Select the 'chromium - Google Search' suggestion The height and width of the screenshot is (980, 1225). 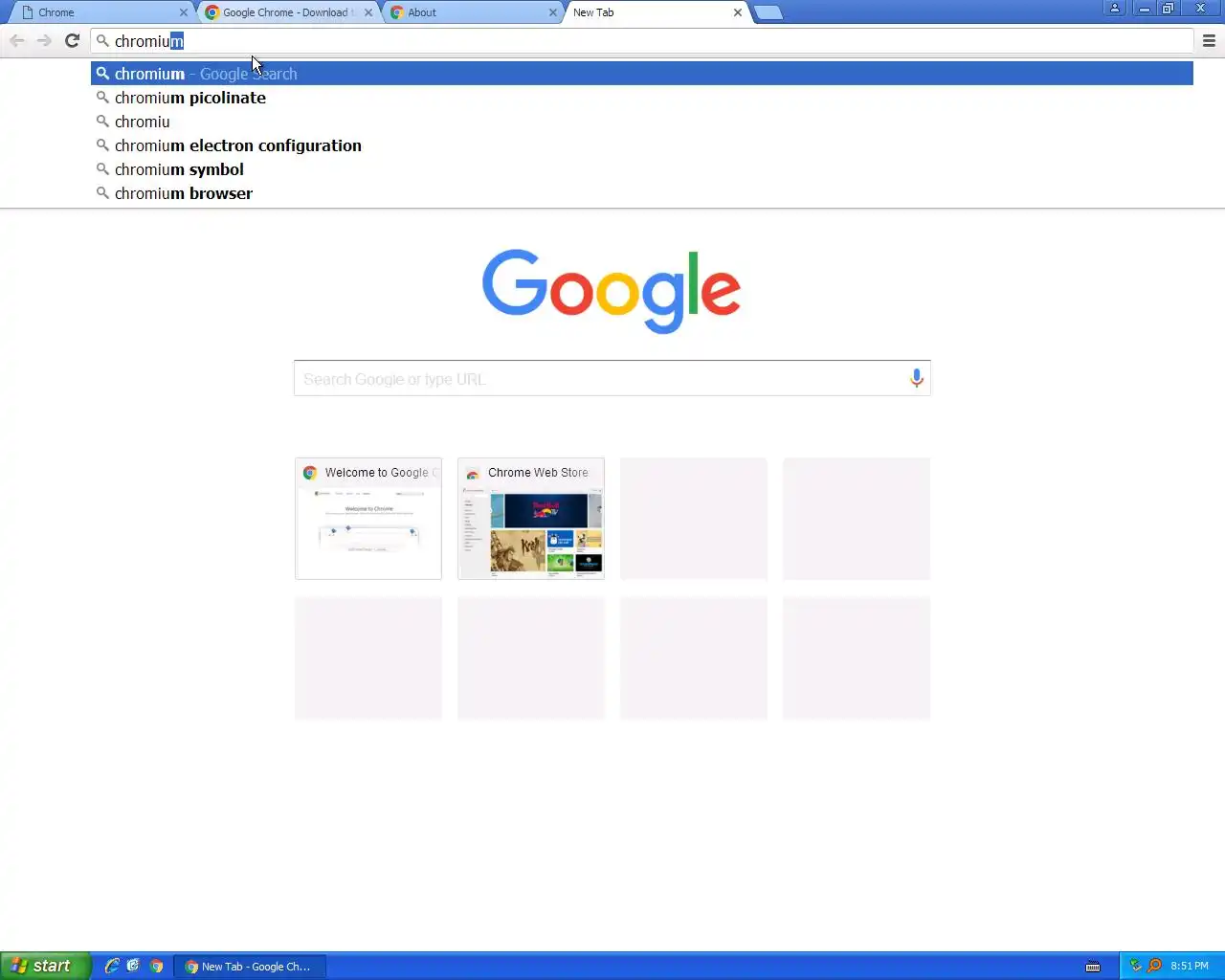click(x=642, y=74)
